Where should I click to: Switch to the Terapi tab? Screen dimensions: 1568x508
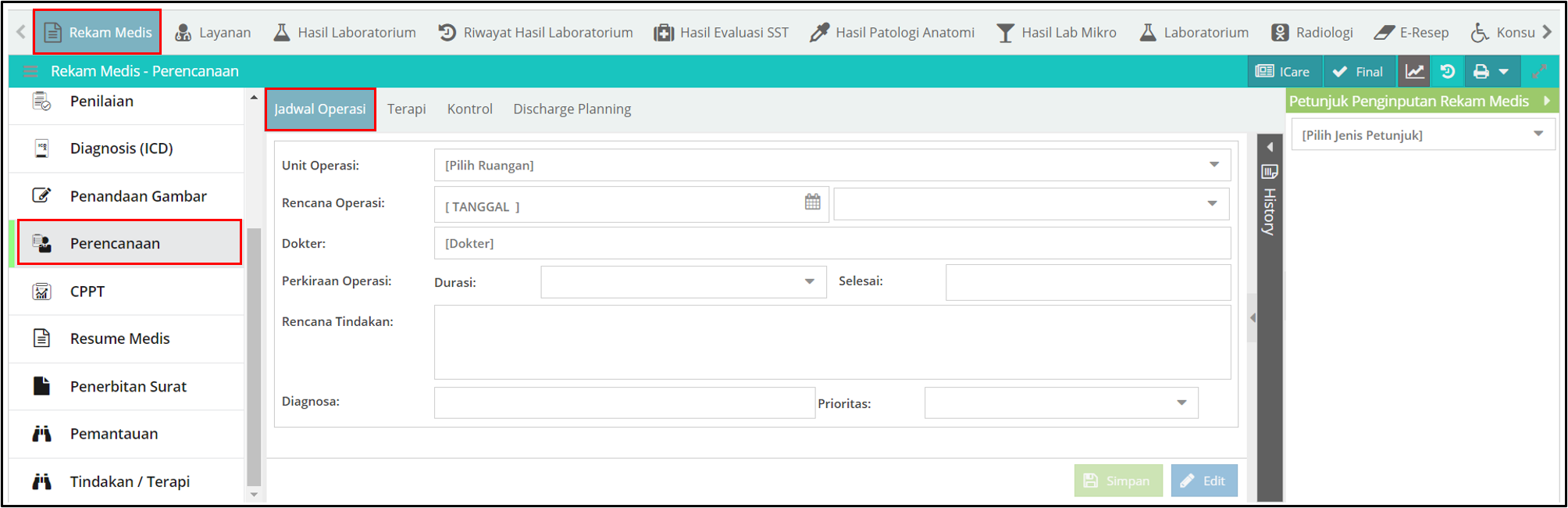[x=407, y=109]
